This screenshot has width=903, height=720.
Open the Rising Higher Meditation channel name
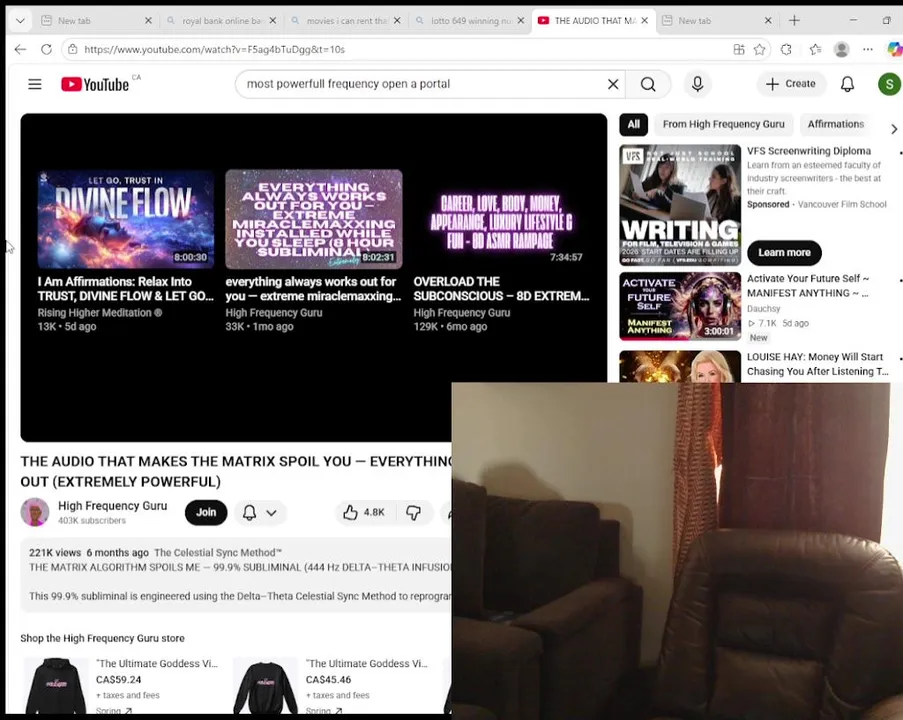(x=100, y=313)
